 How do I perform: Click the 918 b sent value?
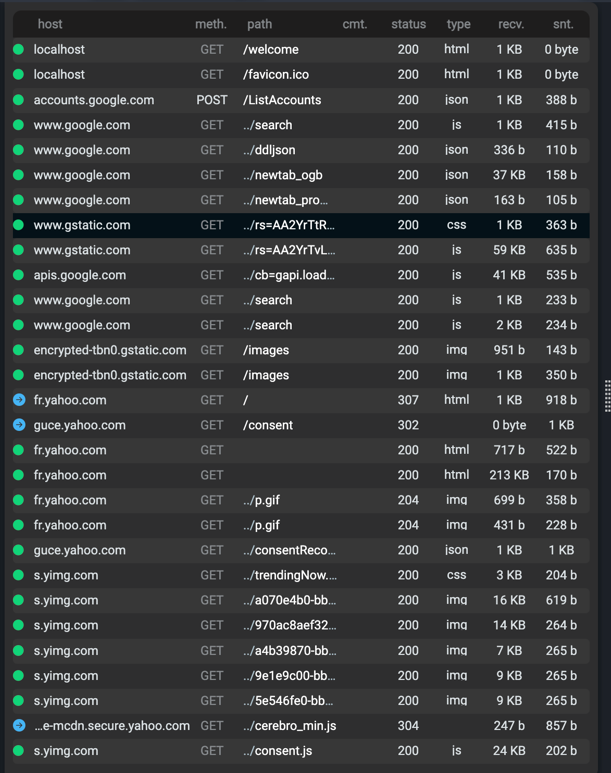click(561, 400)
